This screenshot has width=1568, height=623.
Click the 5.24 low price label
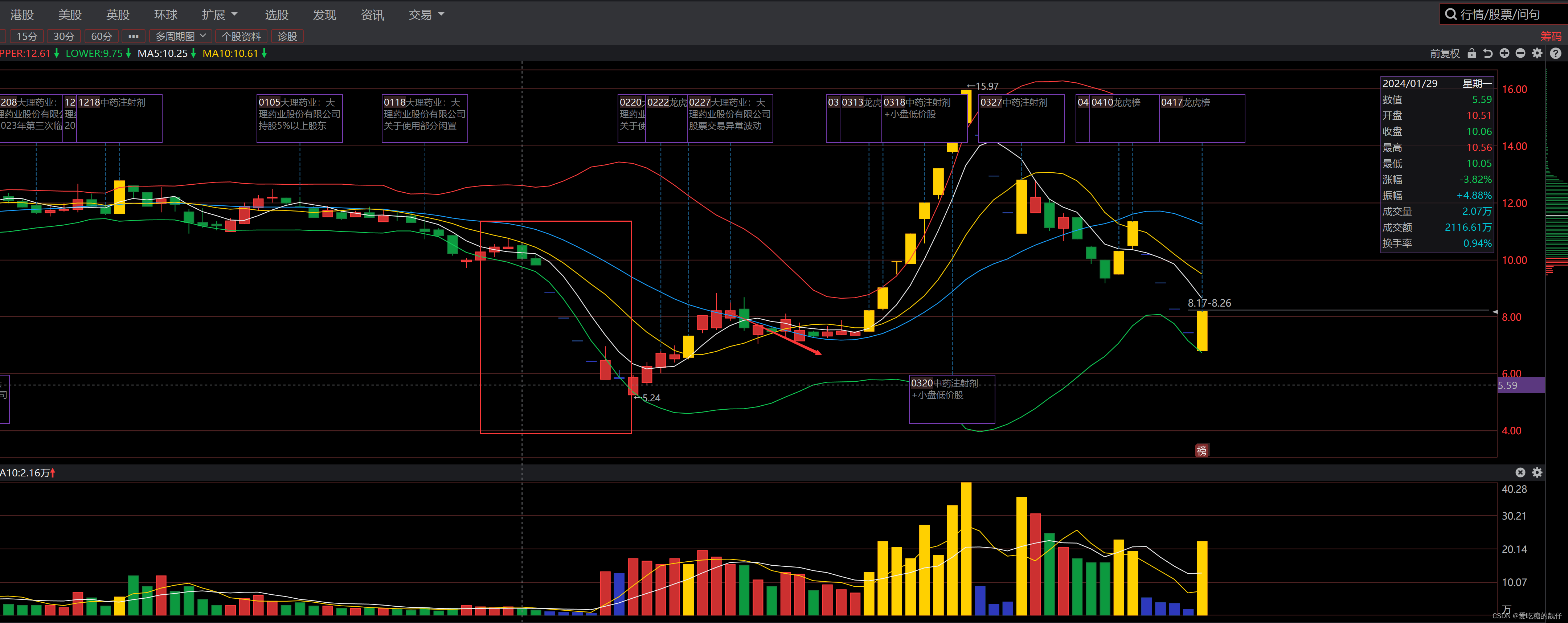[647, 398]
